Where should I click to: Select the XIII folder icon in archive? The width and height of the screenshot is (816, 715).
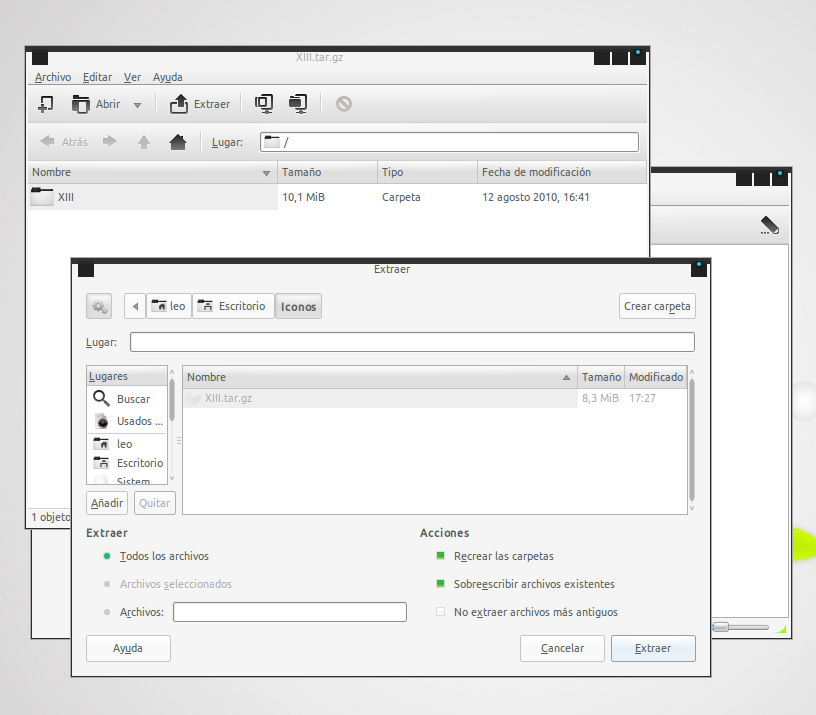point(42,197)
